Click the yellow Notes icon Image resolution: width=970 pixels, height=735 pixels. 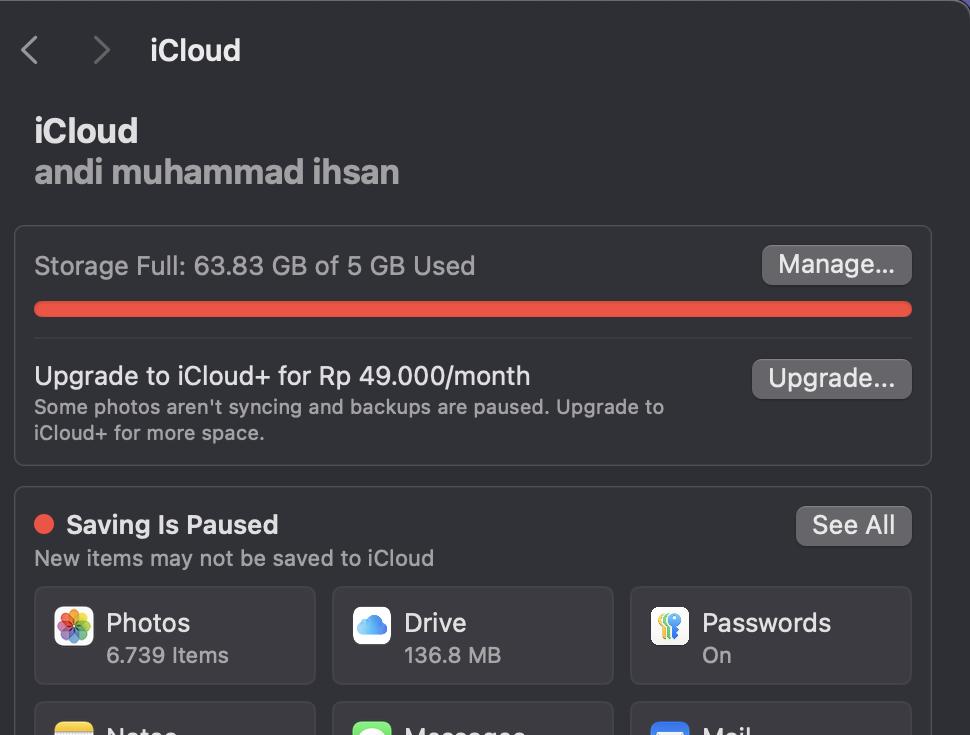click(74, 728)
